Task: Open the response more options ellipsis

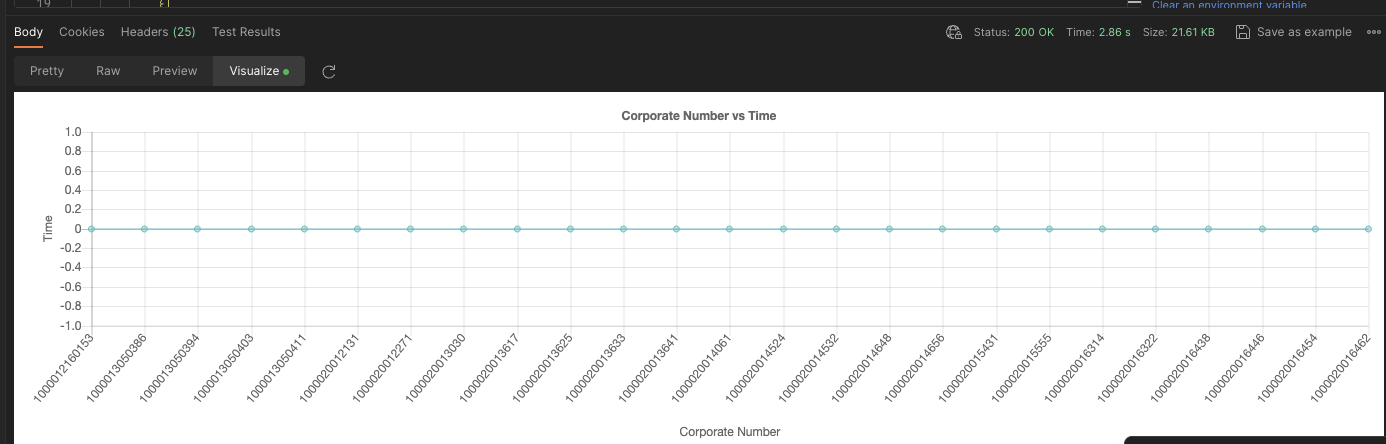Action: click(1372, 32)
